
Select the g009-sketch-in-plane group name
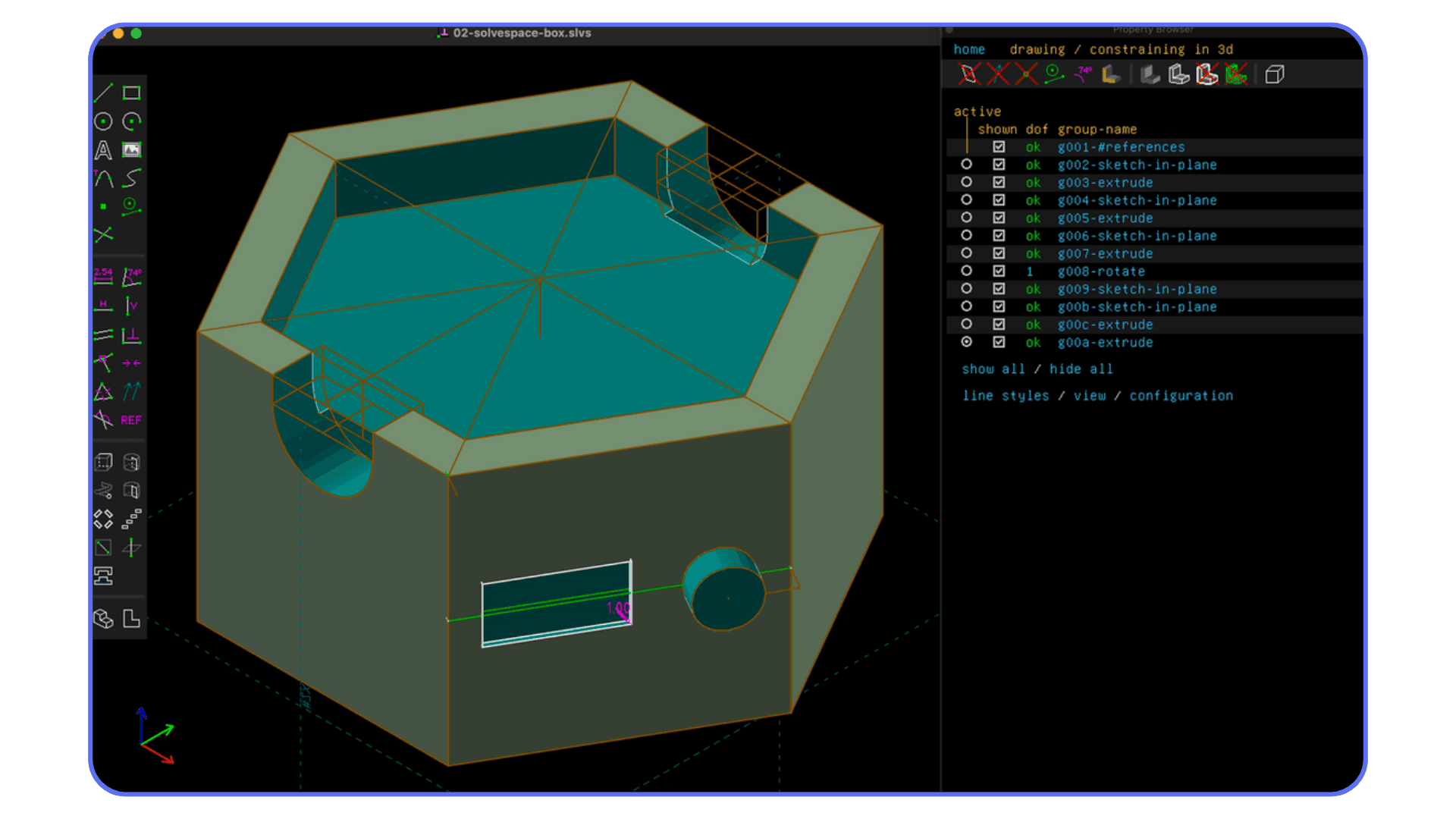pyautogui.click(x=1137, y=289)
